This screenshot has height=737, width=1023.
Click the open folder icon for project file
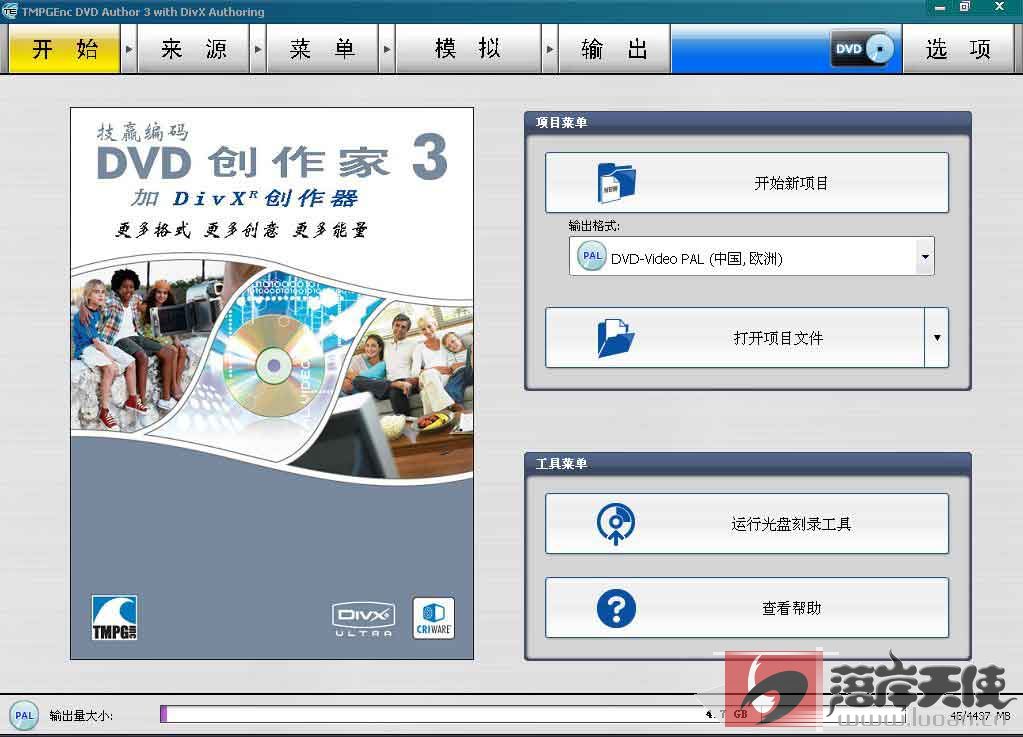click(615, 338)
